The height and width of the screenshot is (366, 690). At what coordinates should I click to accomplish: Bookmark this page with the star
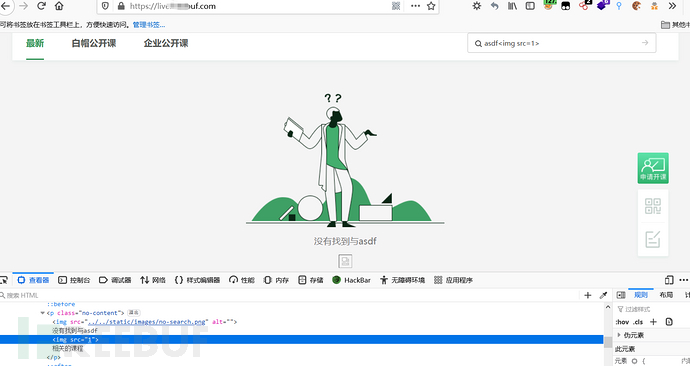click(431, 6)
